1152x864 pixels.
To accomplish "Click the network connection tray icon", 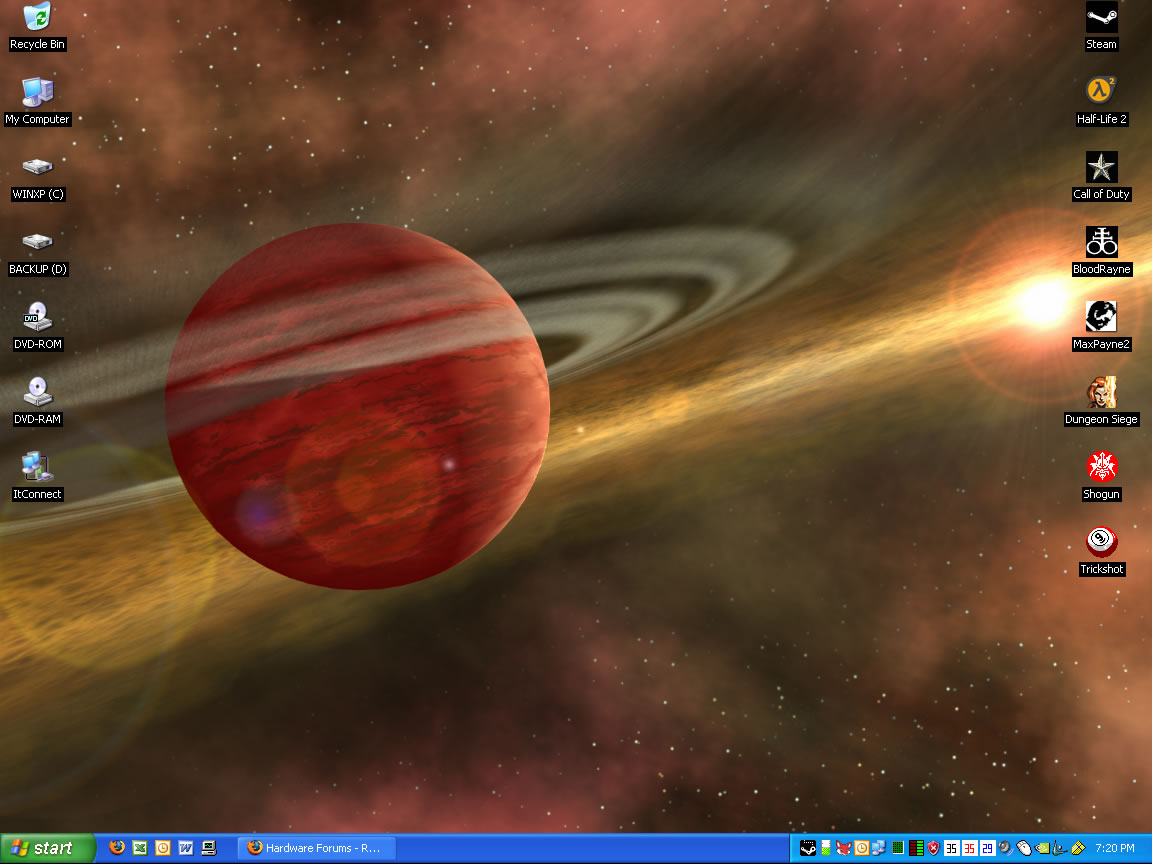I will coord(879,849).
